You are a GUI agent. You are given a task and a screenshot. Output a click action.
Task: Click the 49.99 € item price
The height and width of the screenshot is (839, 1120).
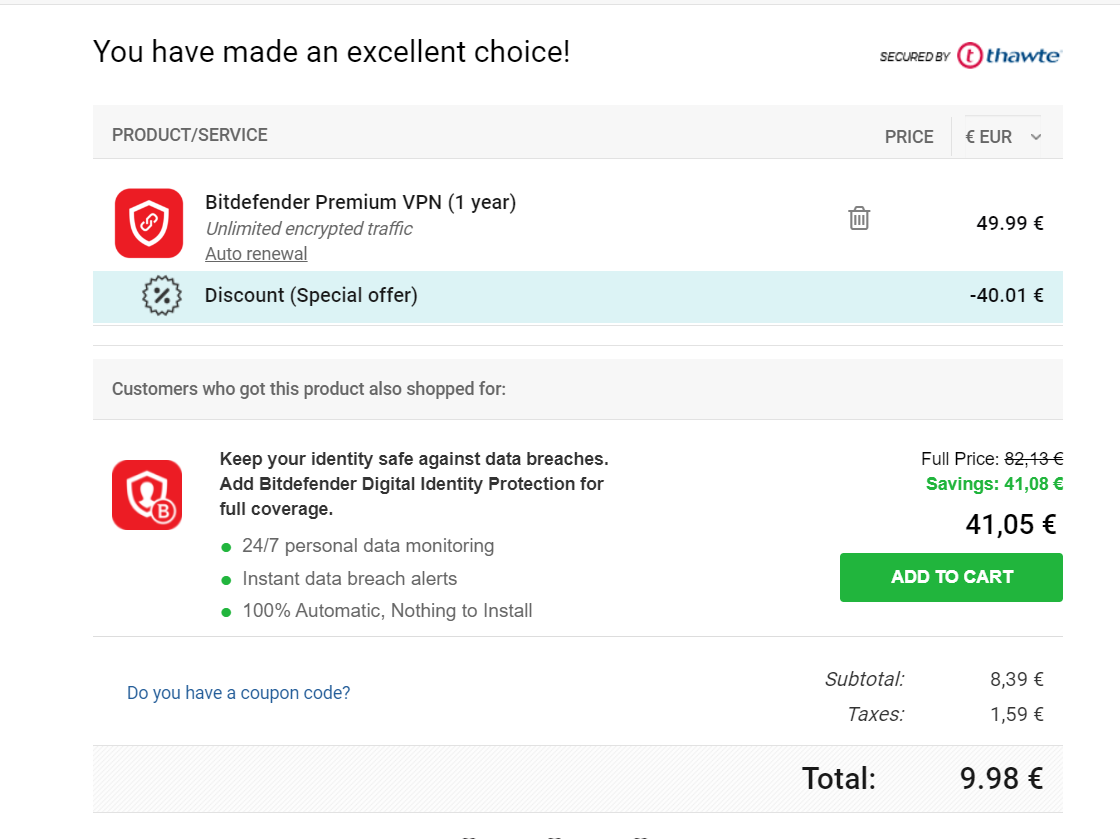point(1009,223)
